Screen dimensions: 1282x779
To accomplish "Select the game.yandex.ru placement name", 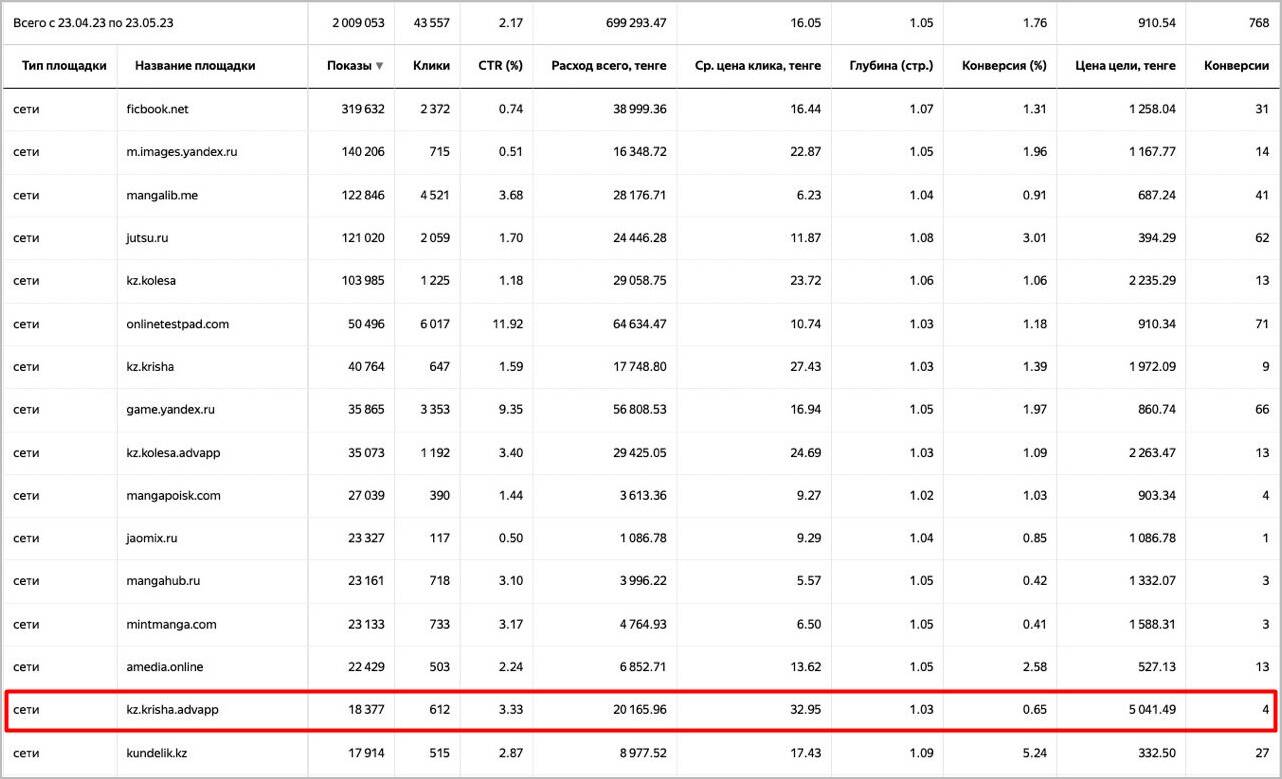I will (171, 410).
